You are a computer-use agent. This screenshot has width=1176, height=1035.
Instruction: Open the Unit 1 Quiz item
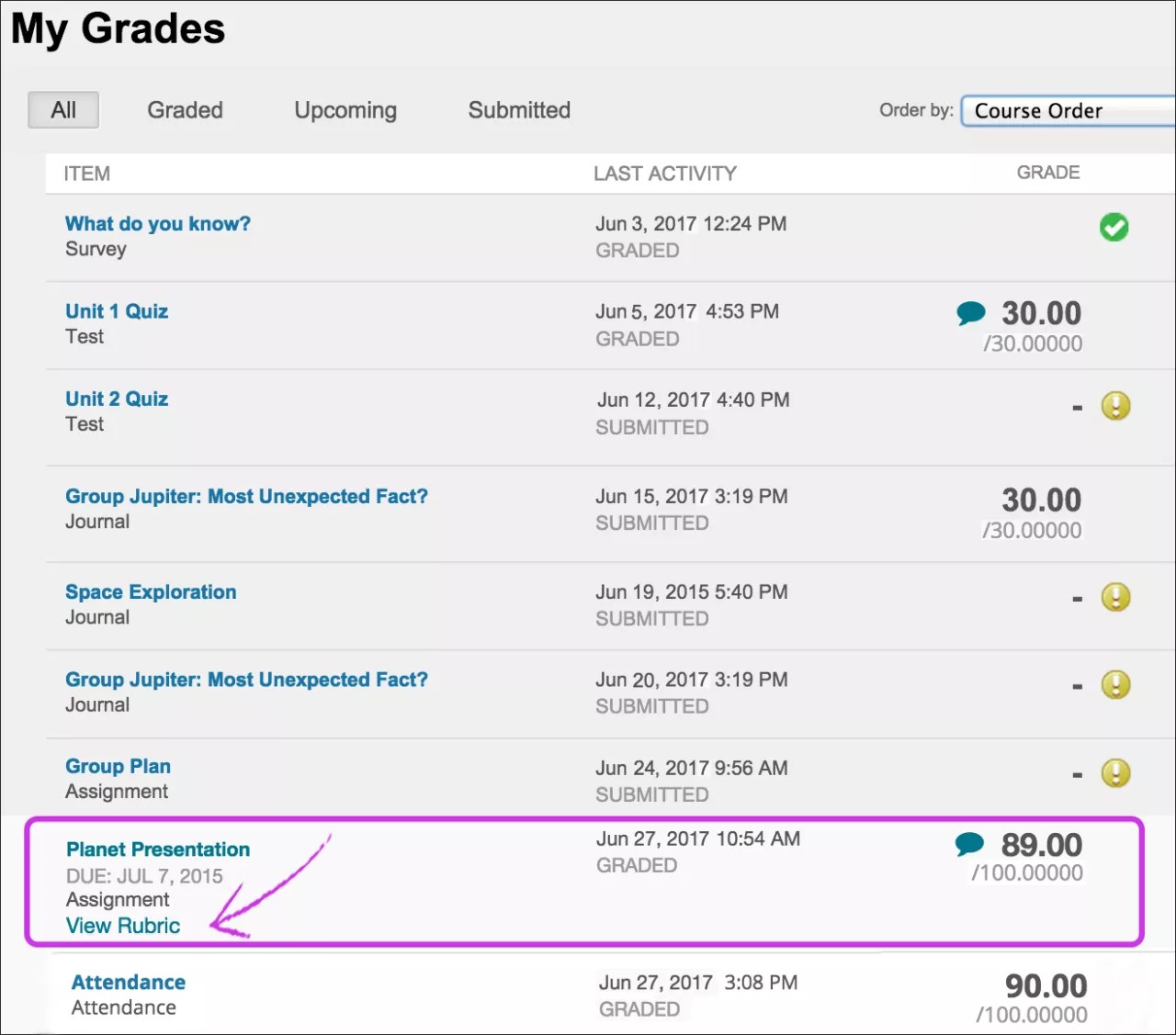click(x=116, y=311)
